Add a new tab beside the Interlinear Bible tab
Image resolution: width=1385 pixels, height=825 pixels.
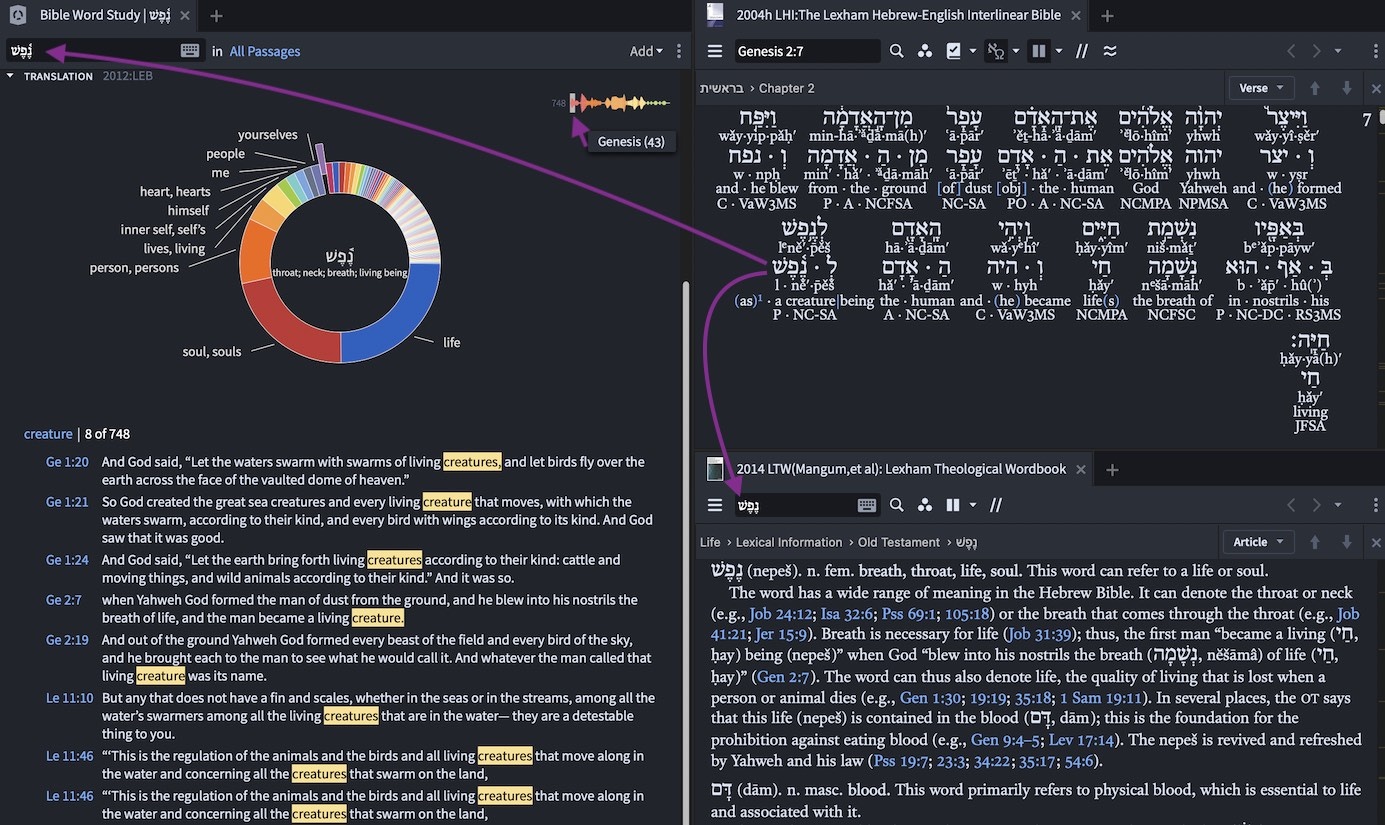1107,15
